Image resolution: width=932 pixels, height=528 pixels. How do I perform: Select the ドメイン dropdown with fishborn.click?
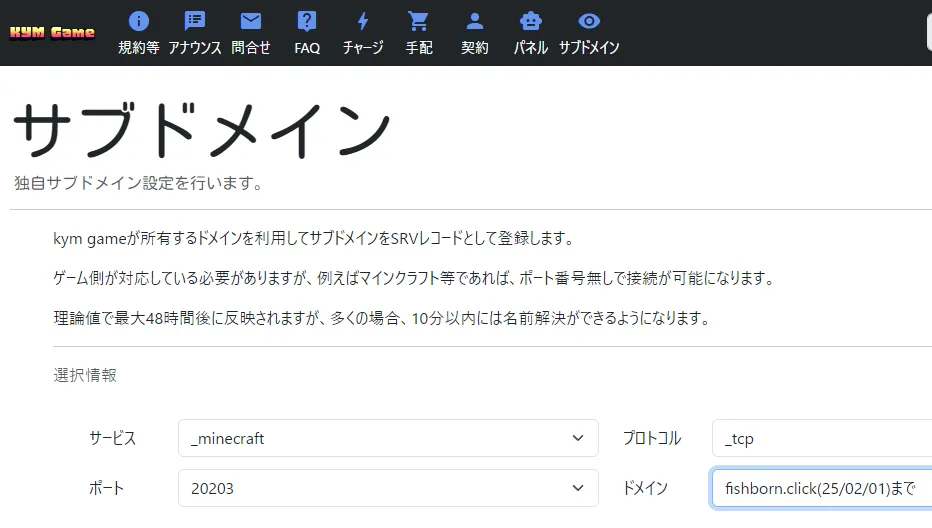(820, 488)
